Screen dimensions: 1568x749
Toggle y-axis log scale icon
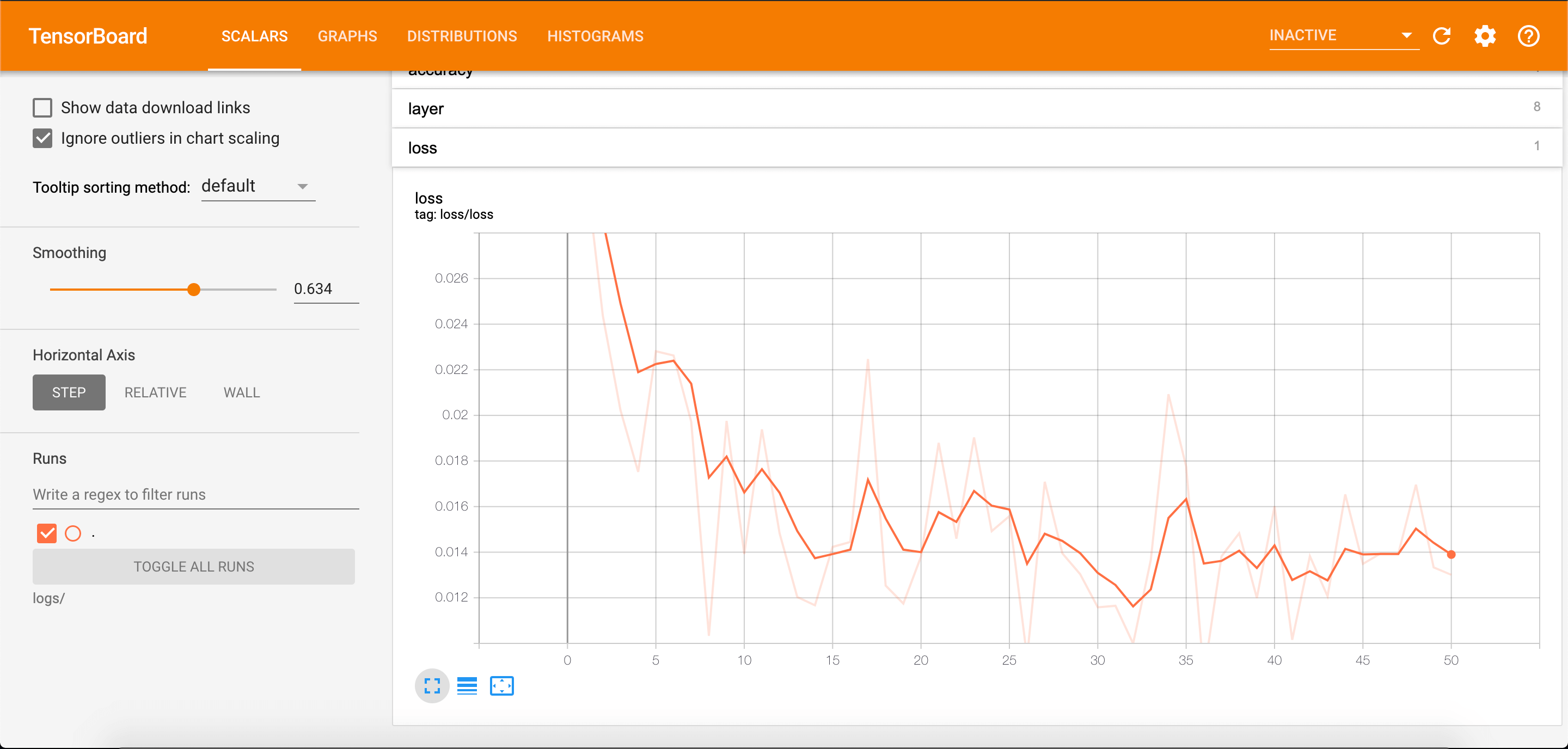pos(467,686)
